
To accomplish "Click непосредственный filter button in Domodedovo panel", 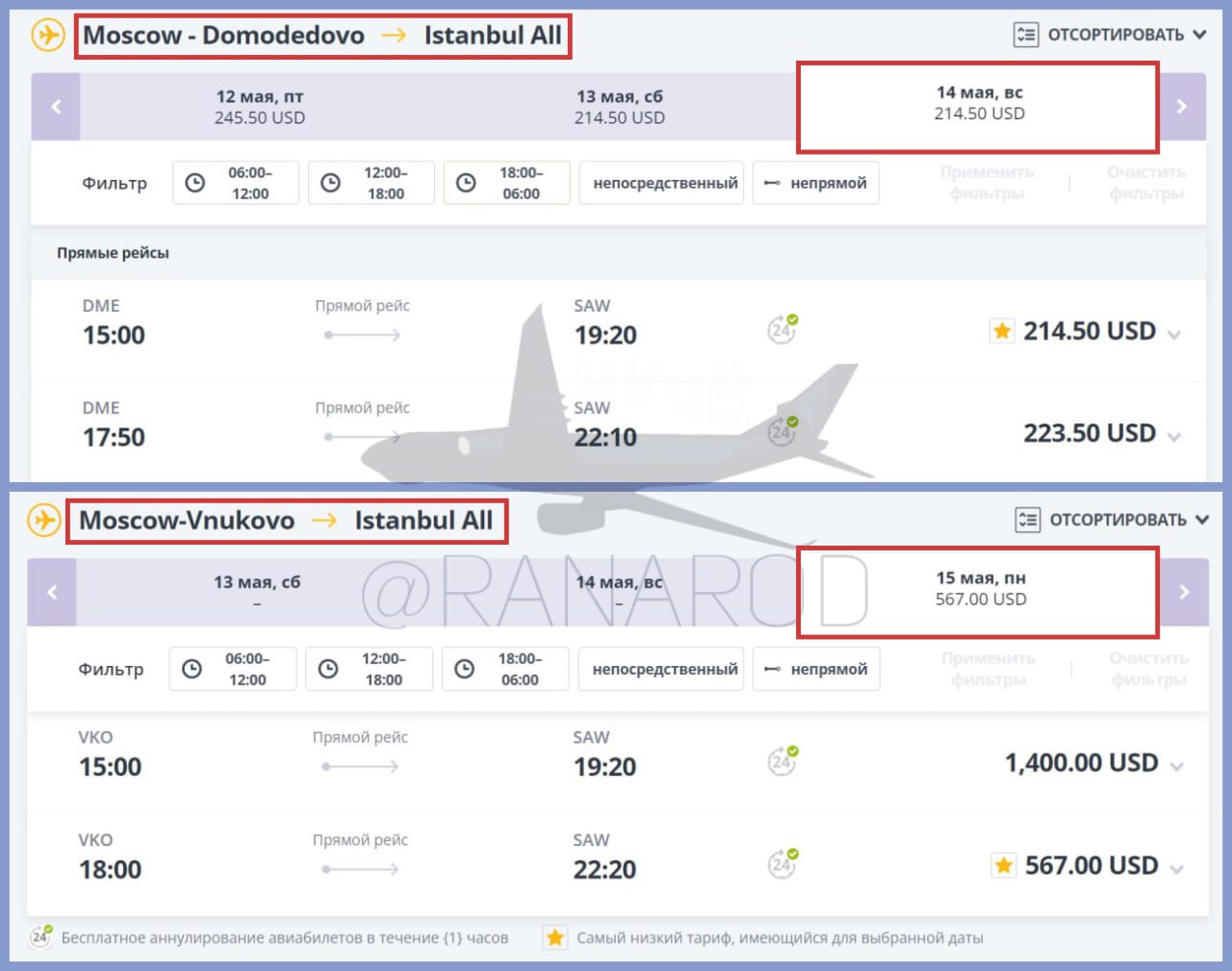I will pyautogui.click(x=664, y=183).
